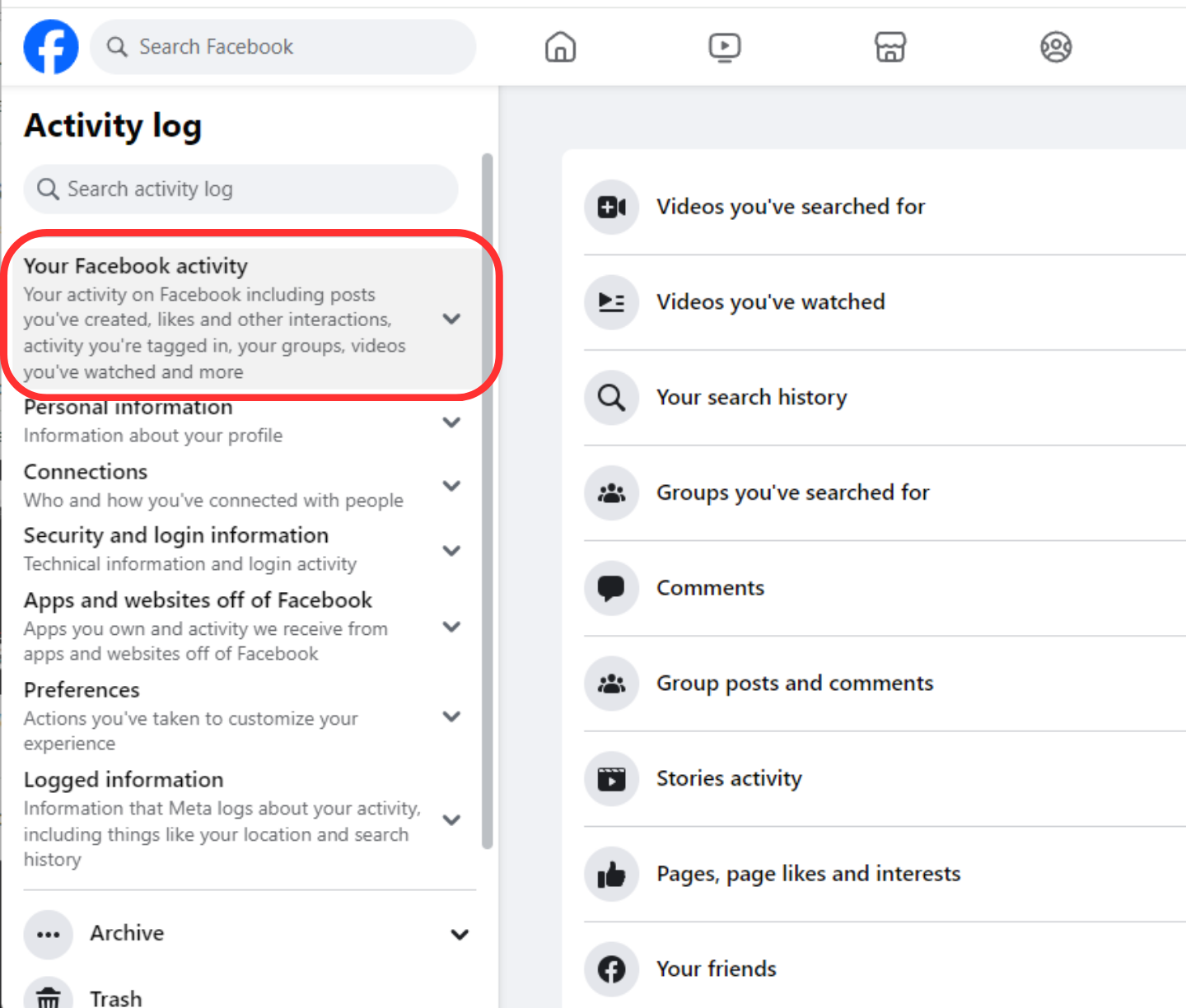Expand the Personal information section
Viewport: 1186px width, 1008px height.
[451, 422]
